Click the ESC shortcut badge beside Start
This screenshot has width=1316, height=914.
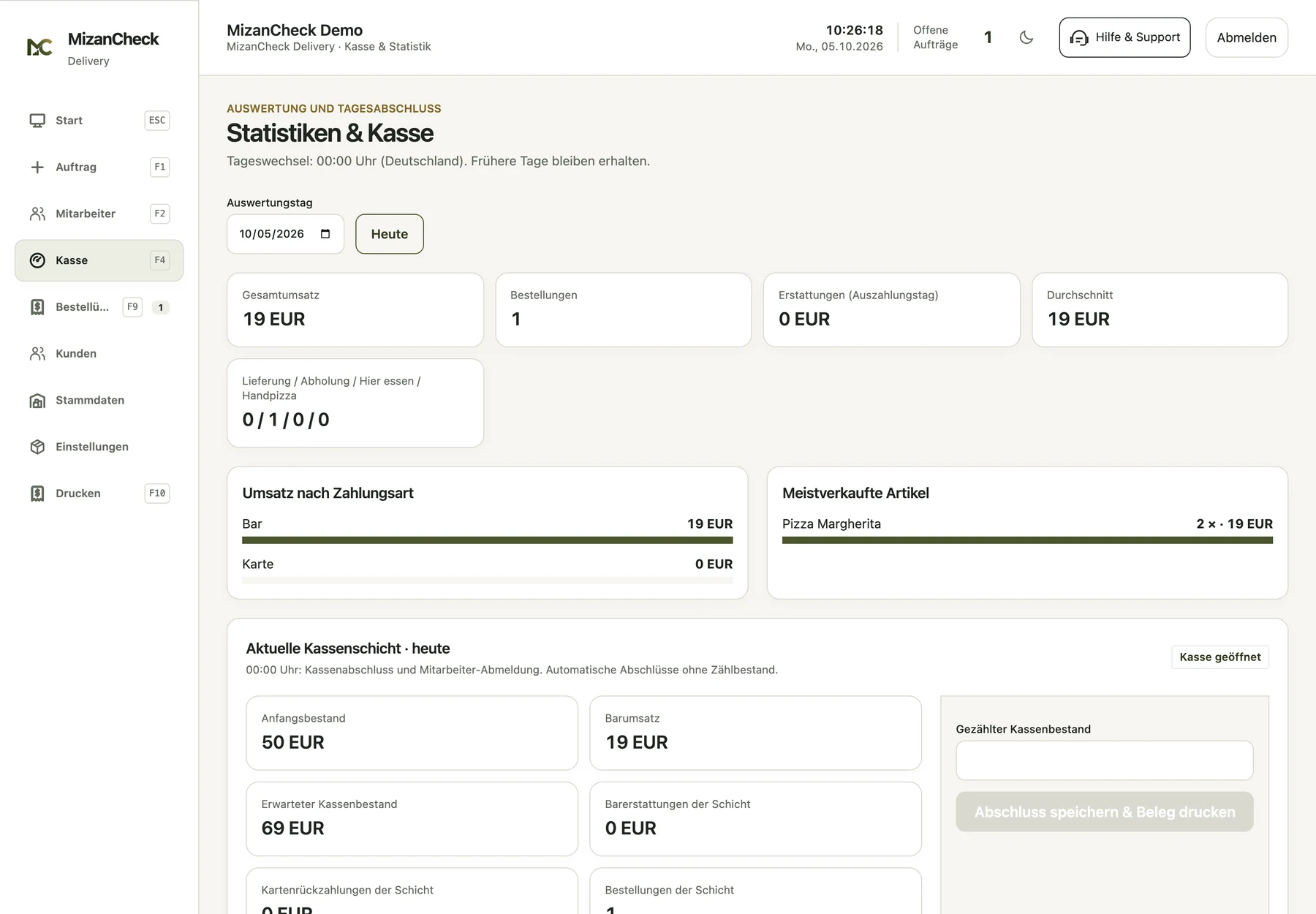coord(157,121)
